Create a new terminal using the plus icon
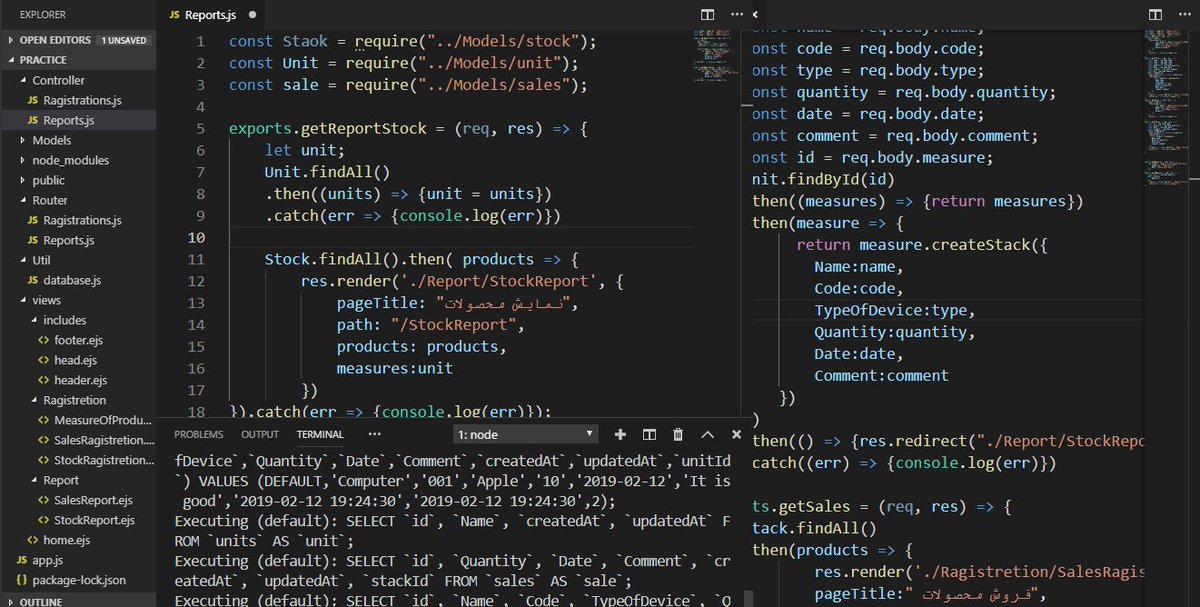This screenshot has height=607, width=1200. pos(620,434)
